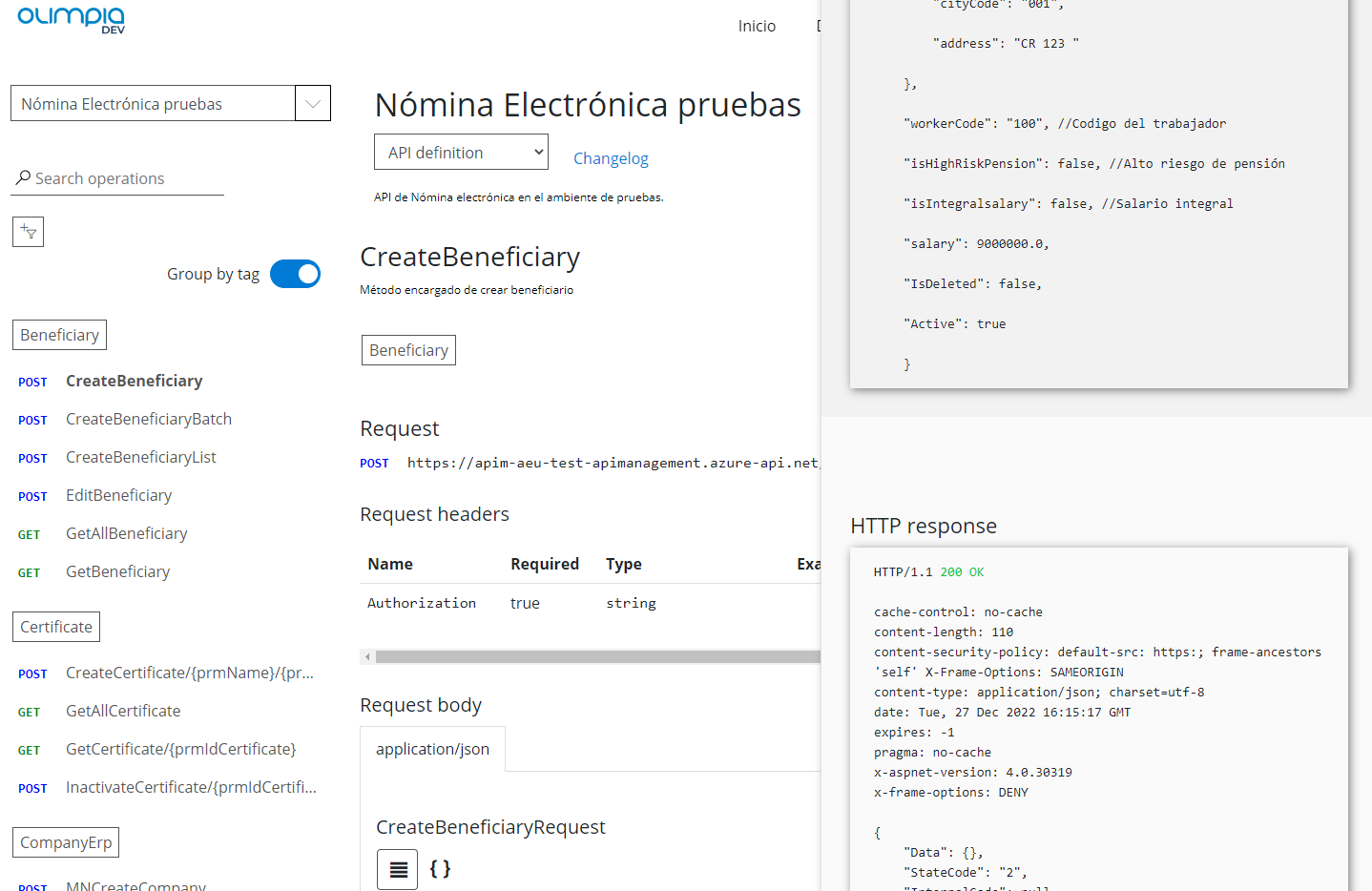Go to Inicio in the top menu
This screenshot has height=891, width=1372.
(757, 27)
